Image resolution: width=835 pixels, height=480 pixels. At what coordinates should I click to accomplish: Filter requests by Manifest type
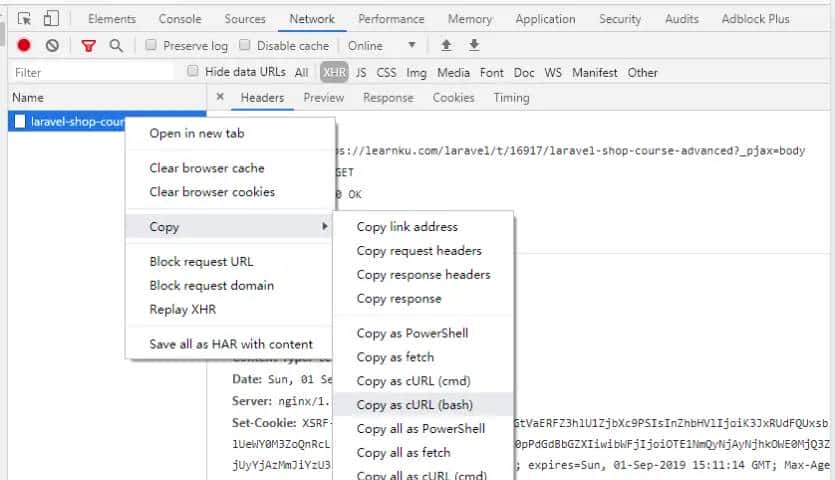pos(595,72)
